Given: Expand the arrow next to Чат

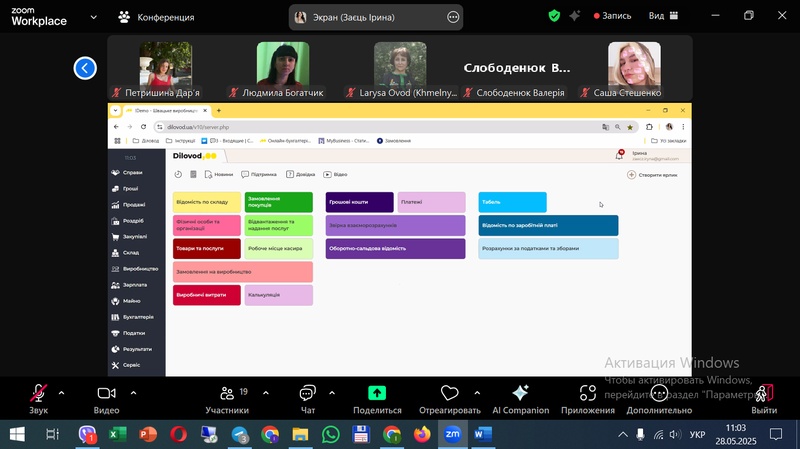Looking at the screenshot, I should [x=332, y=393].
